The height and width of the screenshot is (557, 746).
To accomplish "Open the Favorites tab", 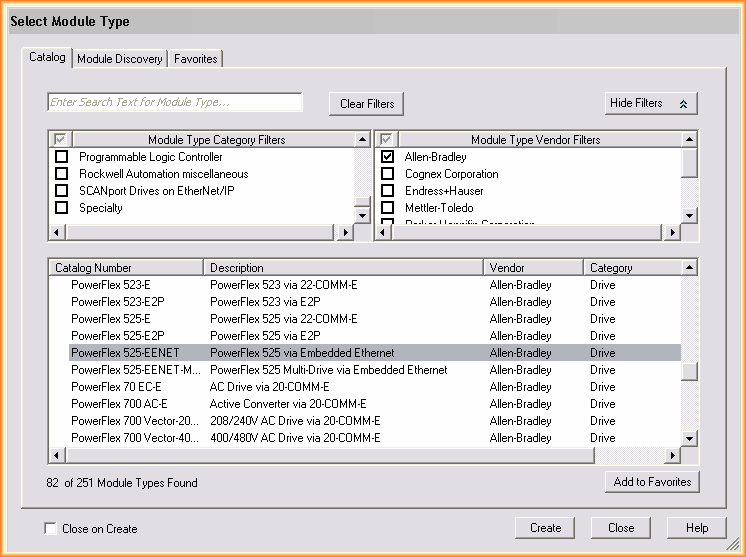I will coord(196,59).
